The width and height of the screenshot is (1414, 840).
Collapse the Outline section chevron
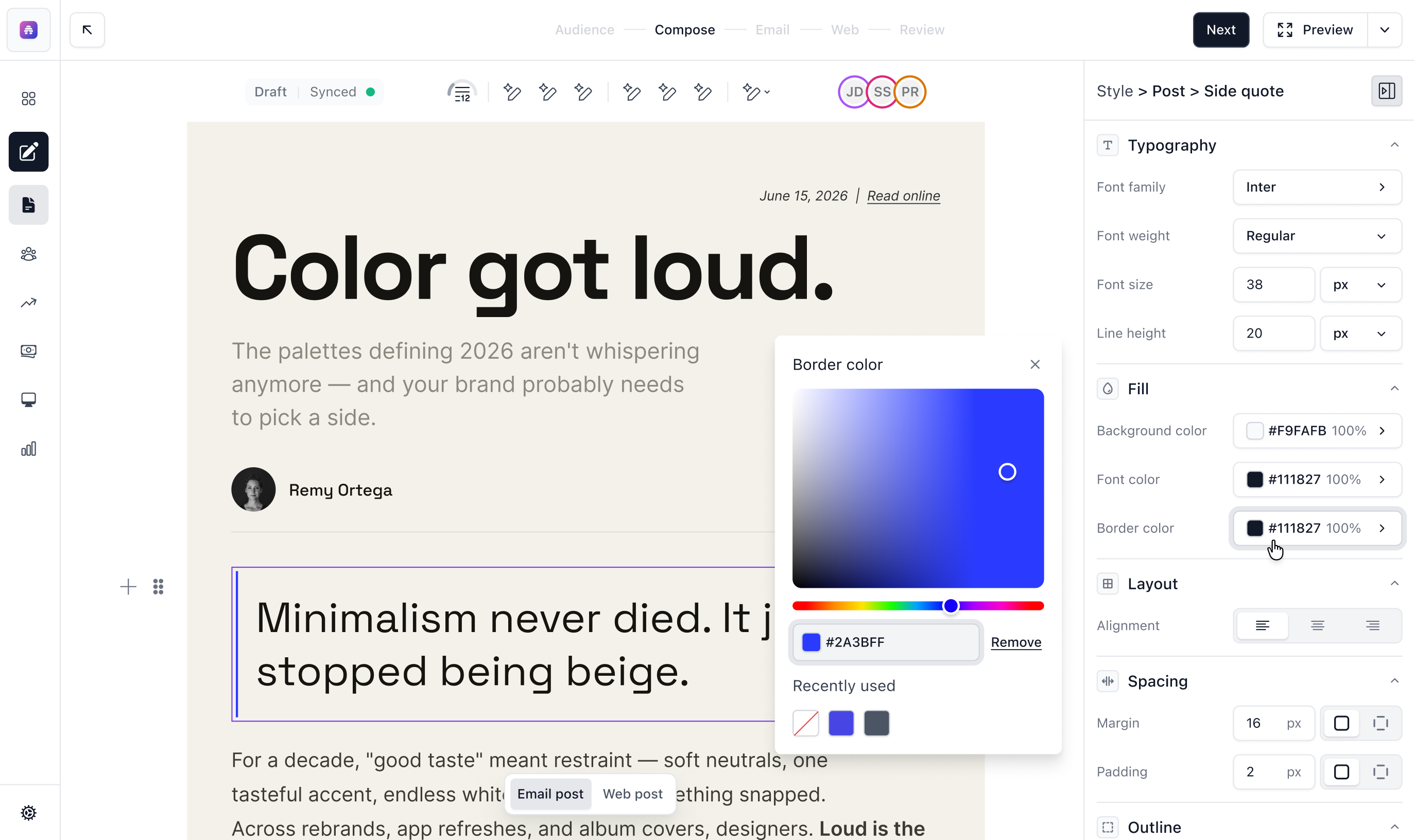coord(1394,827)
